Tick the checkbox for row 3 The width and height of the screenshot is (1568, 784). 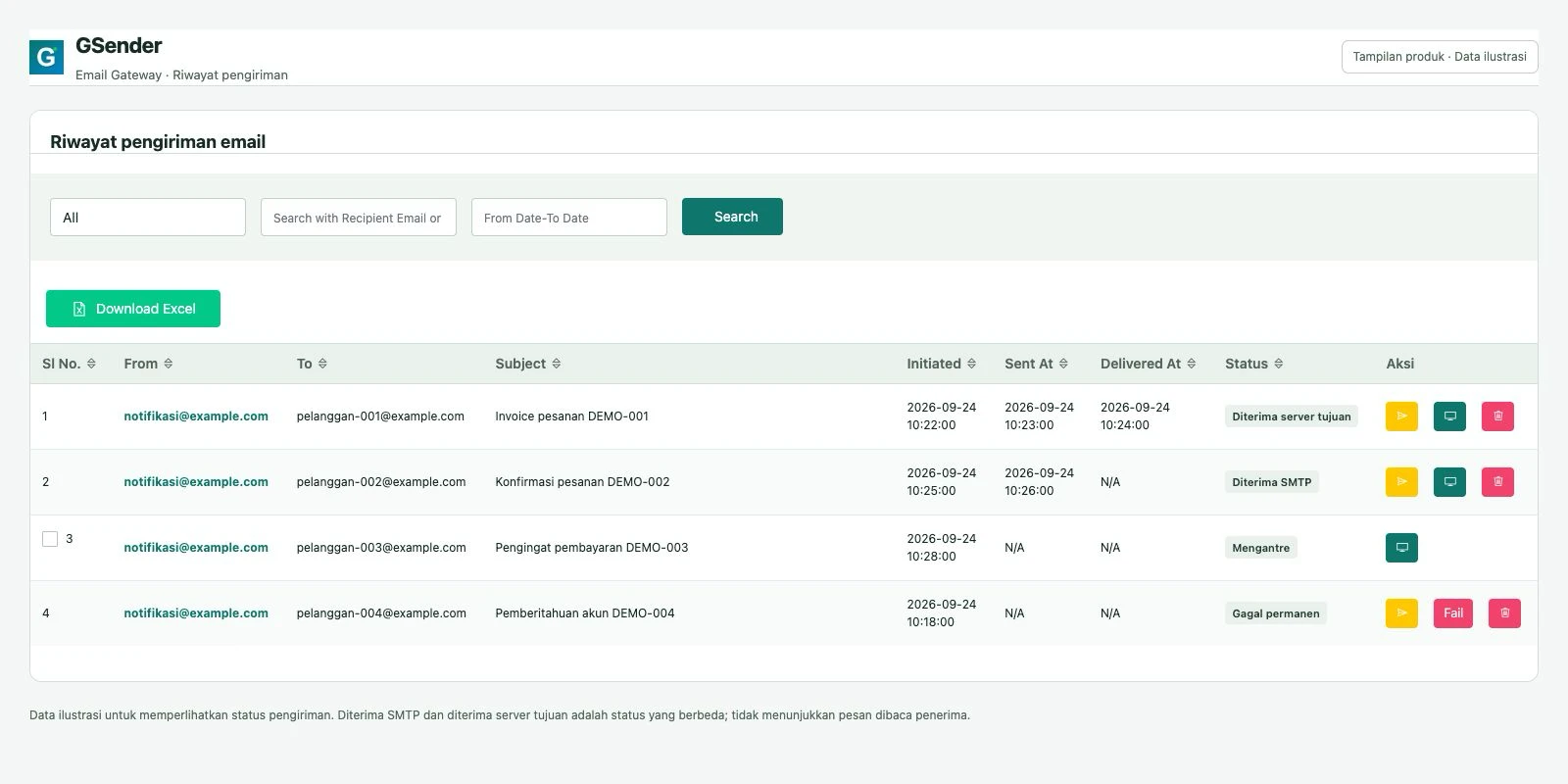click(x=50, y=539)
